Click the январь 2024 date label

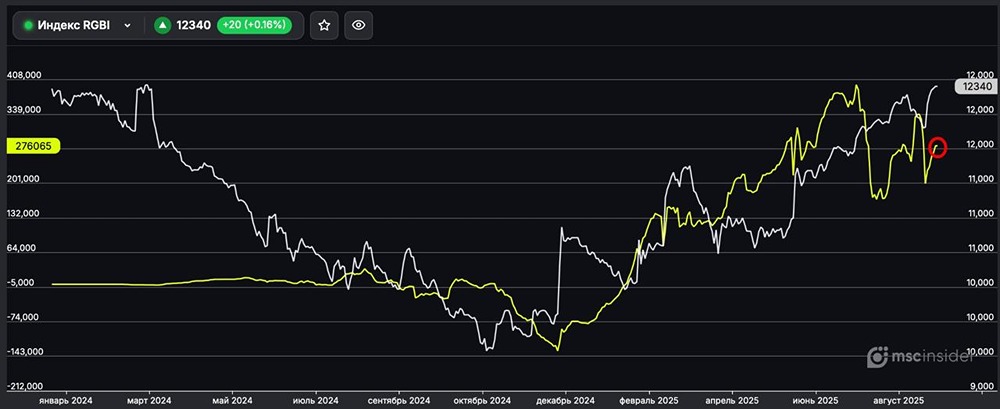click(64, 400)
